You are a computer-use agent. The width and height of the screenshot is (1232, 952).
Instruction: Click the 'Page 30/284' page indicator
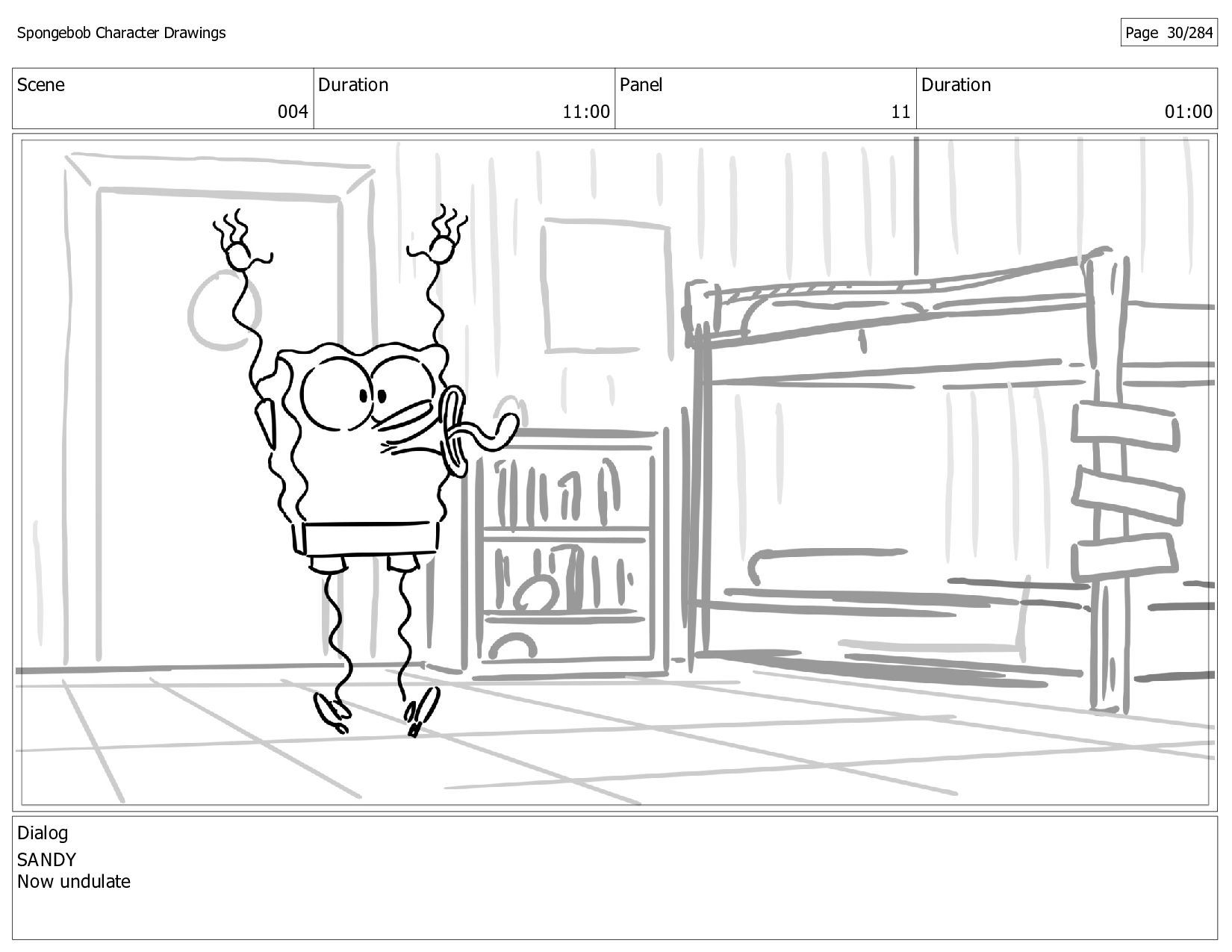tap(1169, 33)
